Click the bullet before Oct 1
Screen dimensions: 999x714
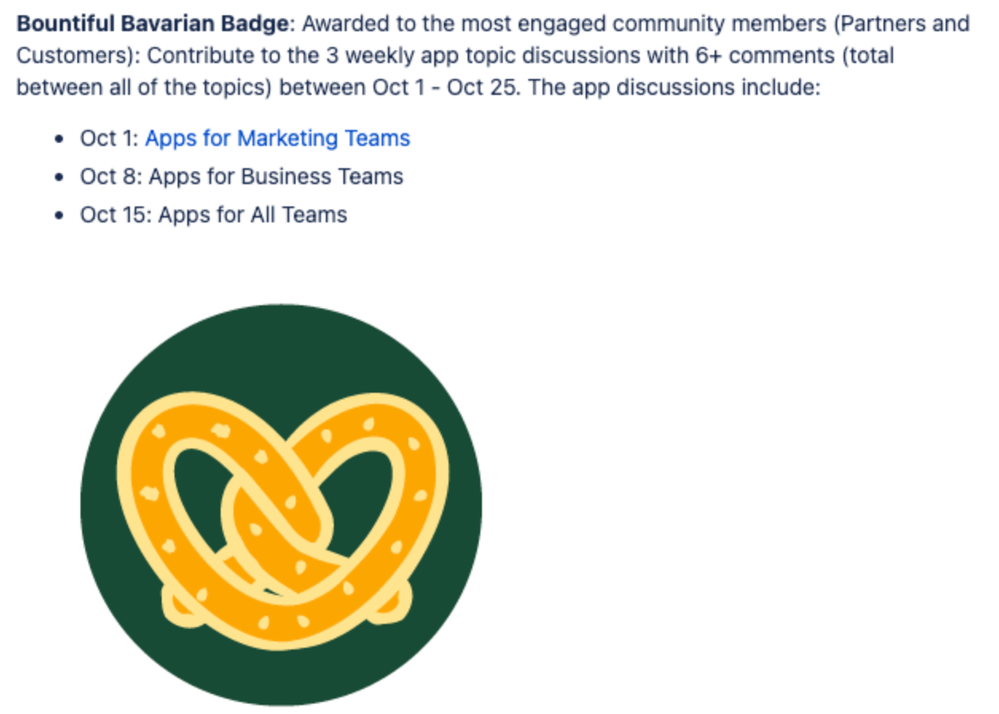[59, 139]
